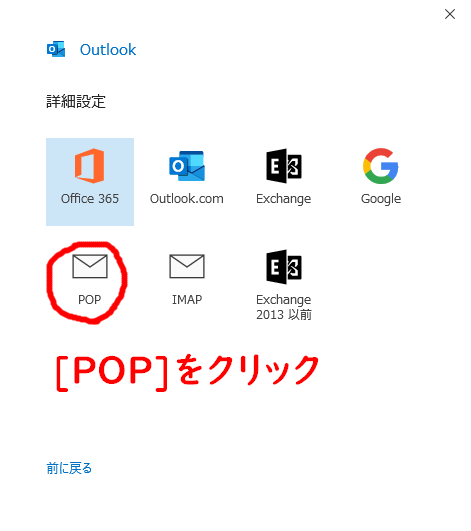Choose the blue Outlook.com envelope icon

coord(187,166)
